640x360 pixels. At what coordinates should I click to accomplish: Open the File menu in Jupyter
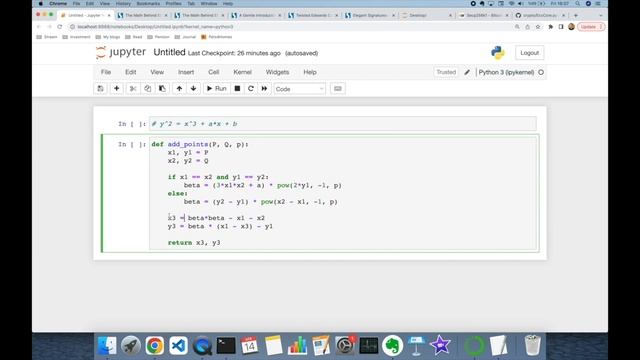[x=106, y=72]
